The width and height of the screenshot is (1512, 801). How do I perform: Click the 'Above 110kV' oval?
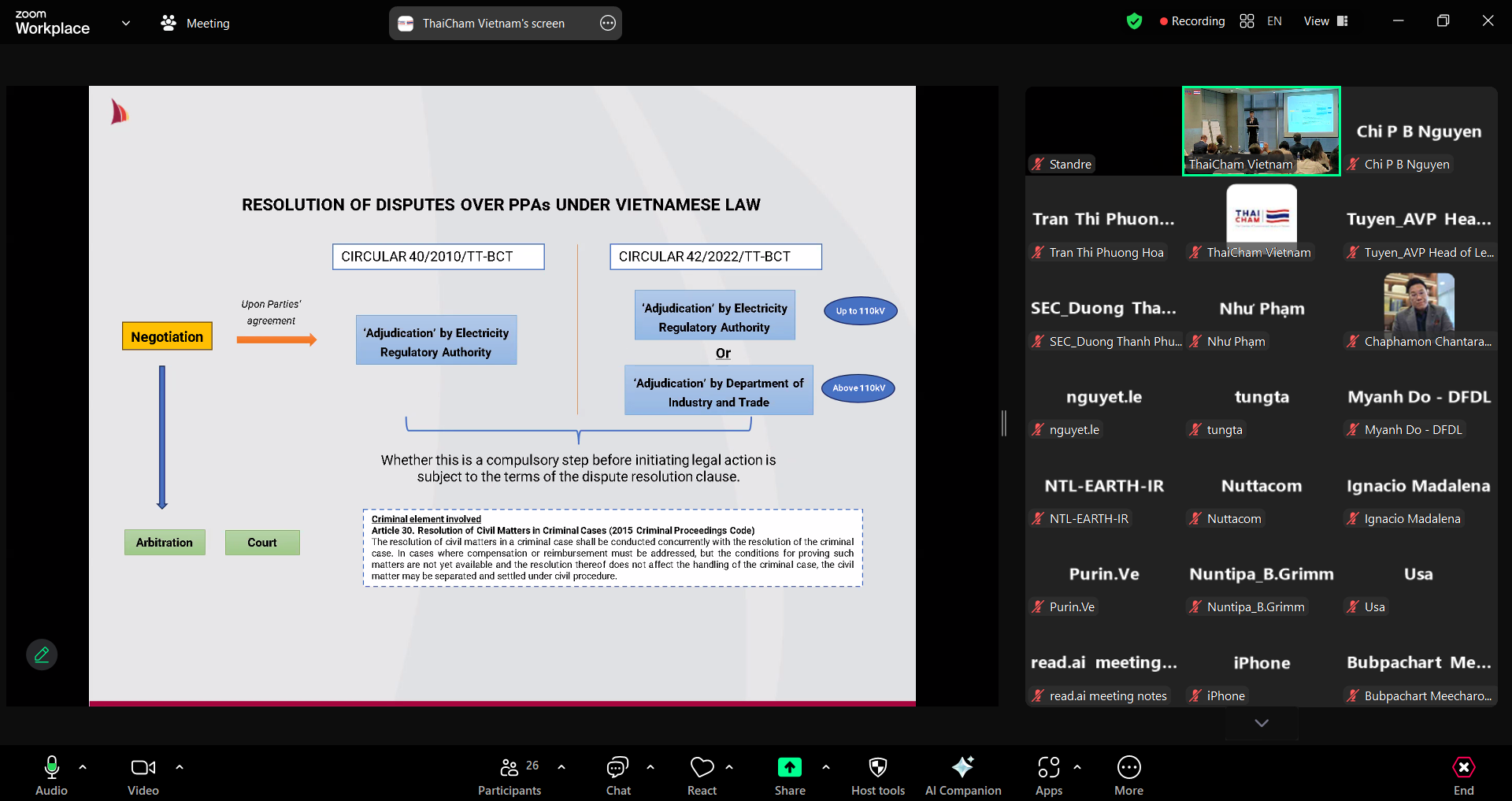pos(858,388)
